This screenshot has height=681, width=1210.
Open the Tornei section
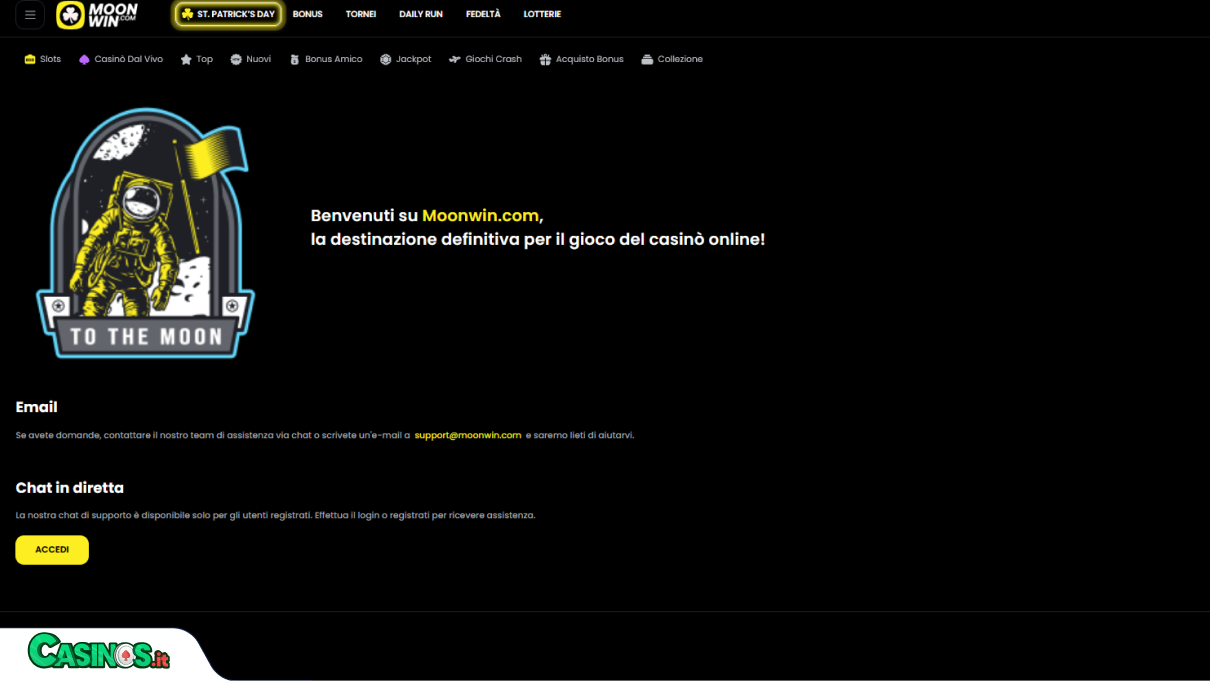point(361,15)
